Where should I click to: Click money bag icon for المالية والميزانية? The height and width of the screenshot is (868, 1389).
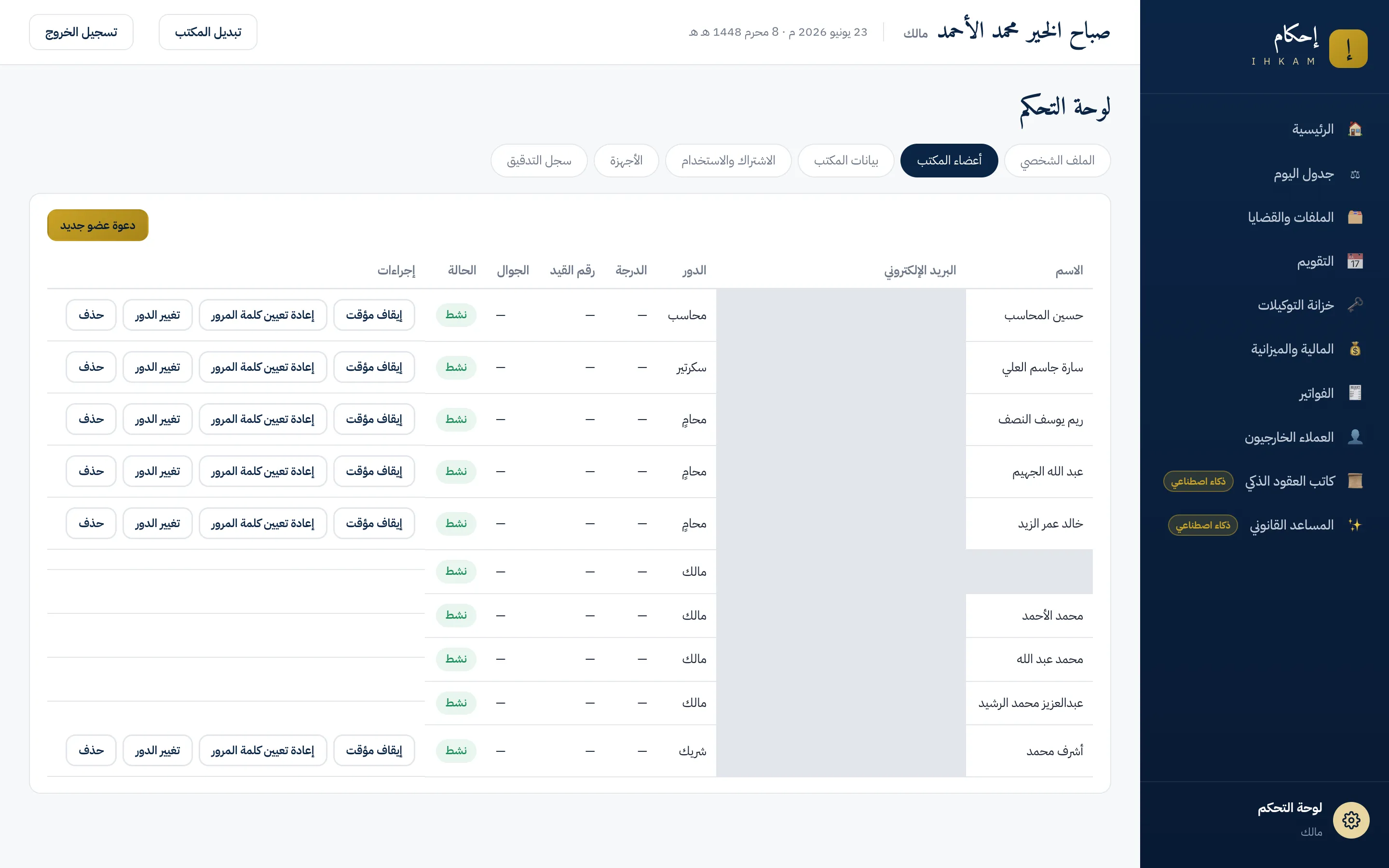click(1355, 349)
